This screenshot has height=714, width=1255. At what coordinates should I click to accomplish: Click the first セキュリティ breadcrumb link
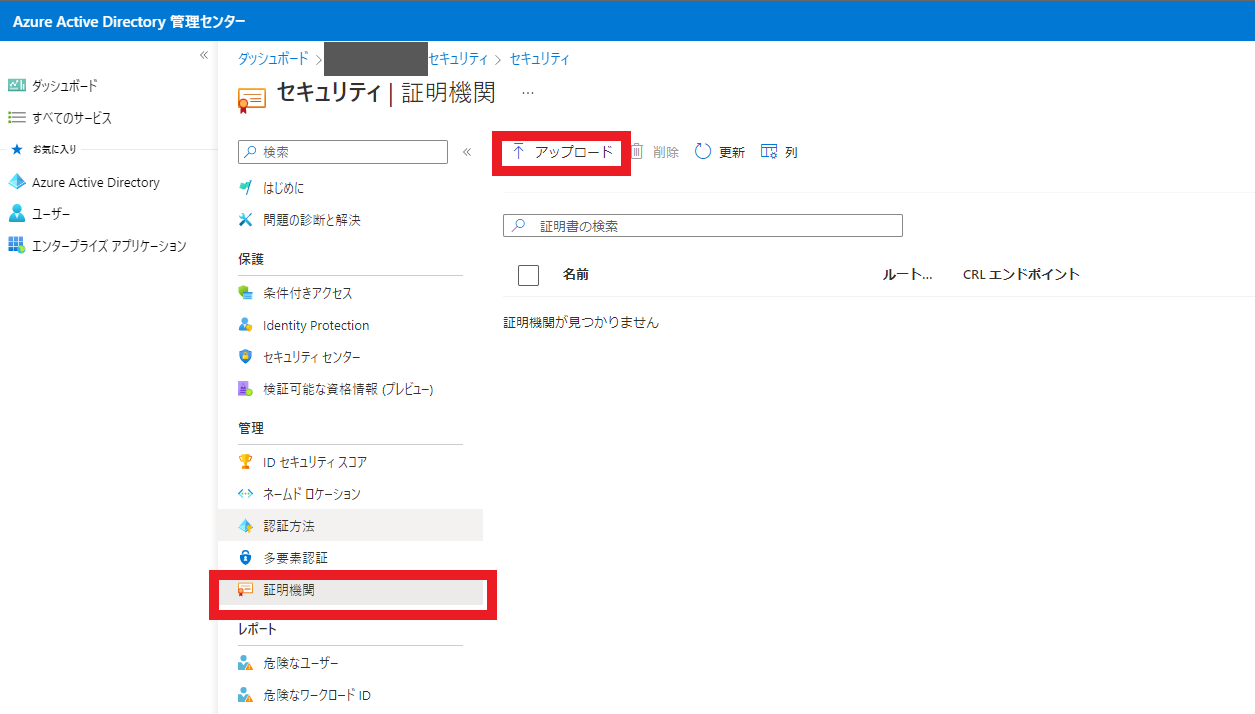tap(459, 59)
